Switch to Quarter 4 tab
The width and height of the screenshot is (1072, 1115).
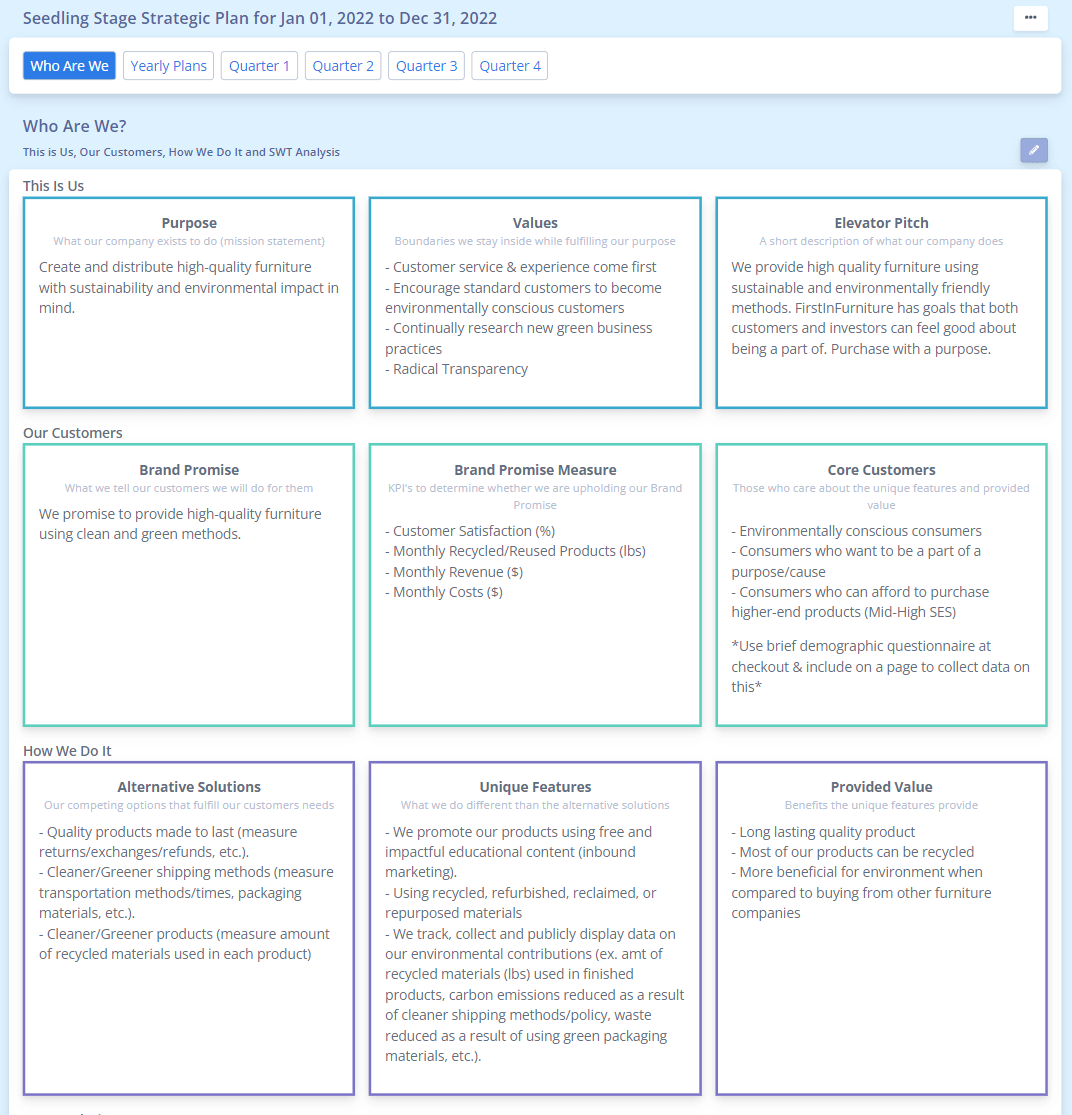(510, 65)
